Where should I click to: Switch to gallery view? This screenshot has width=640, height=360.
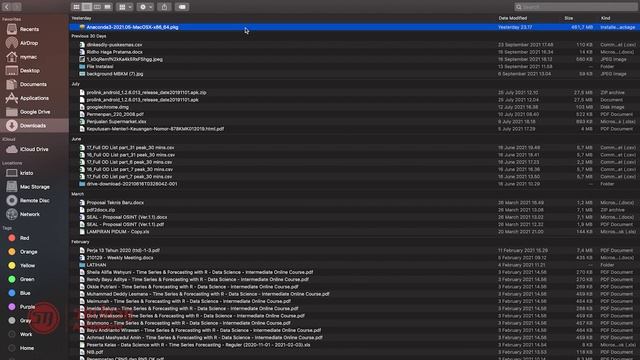pos(107,7)
